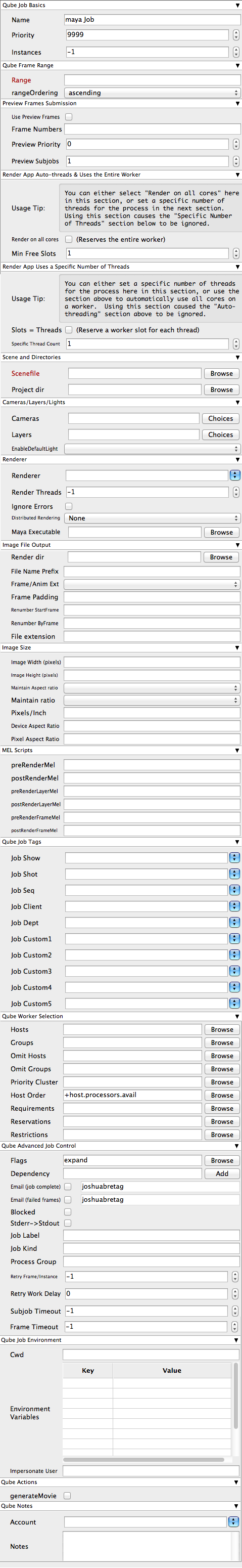Click the Render Threads stepper arrows
This screenshot has height=1568, width=242.
236,492
